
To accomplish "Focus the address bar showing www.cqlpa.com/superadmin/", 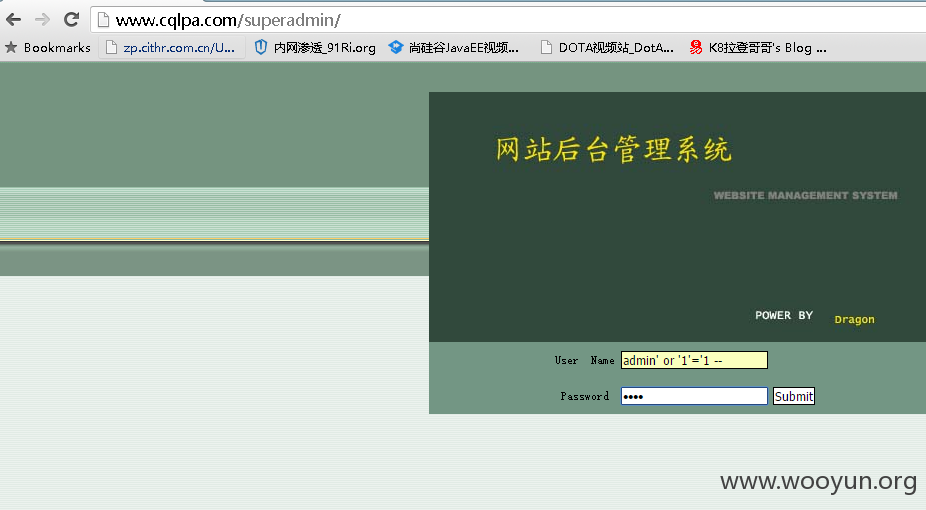I will pyautogui.click(x=508, y=20).
